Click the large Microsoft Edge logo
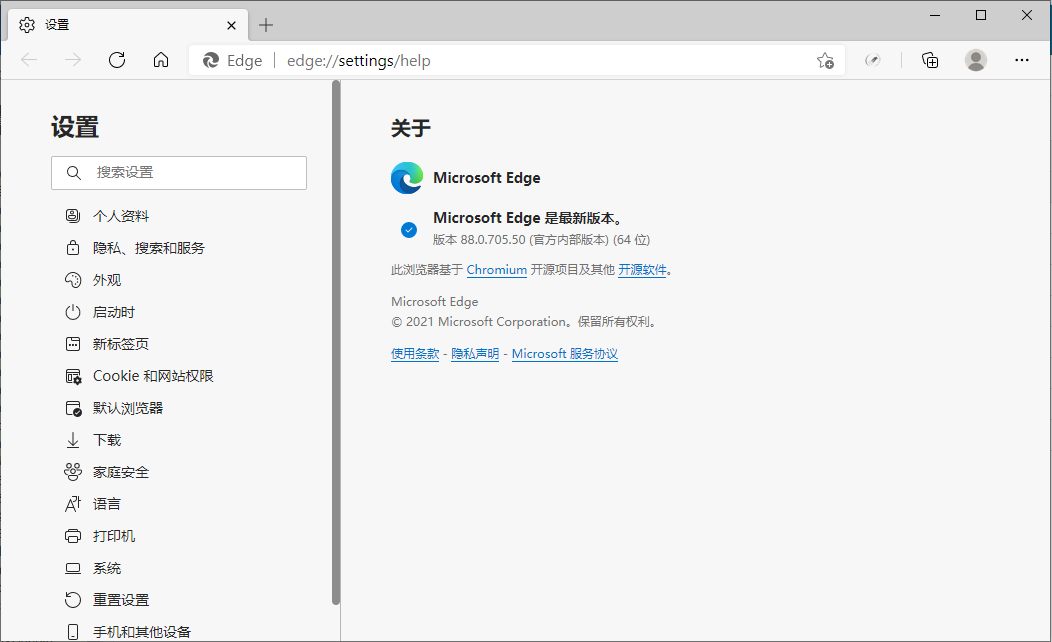This screenshot has width=1052, height=642. tap(407, 178)
